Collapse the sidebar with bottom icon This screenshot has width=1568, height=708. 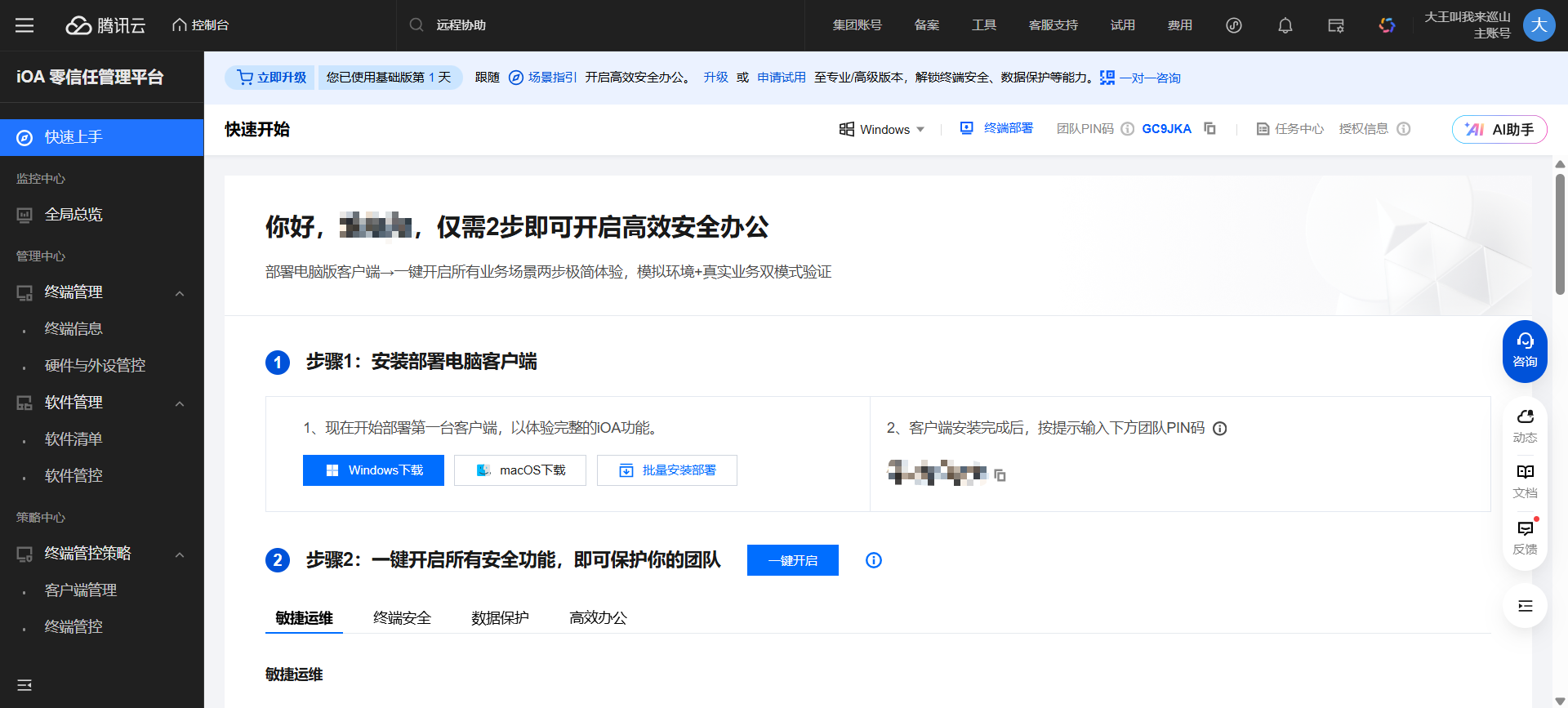coord(24,685)
